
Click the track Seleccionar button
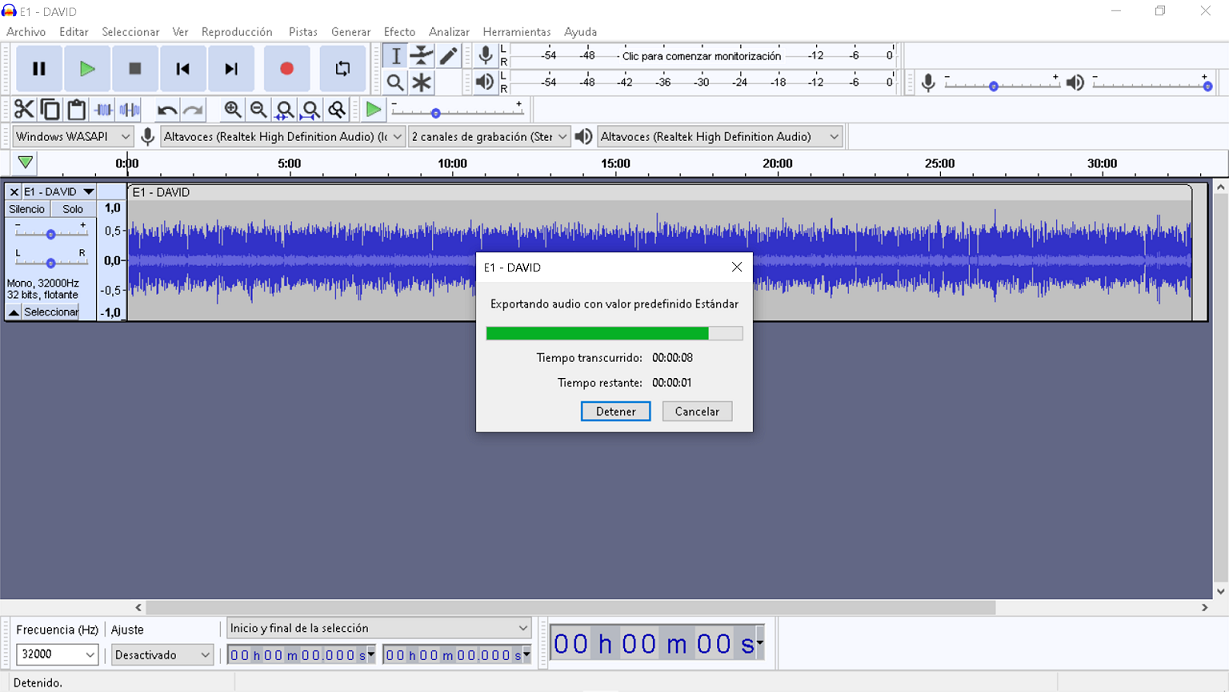click(x=51, y=313)
